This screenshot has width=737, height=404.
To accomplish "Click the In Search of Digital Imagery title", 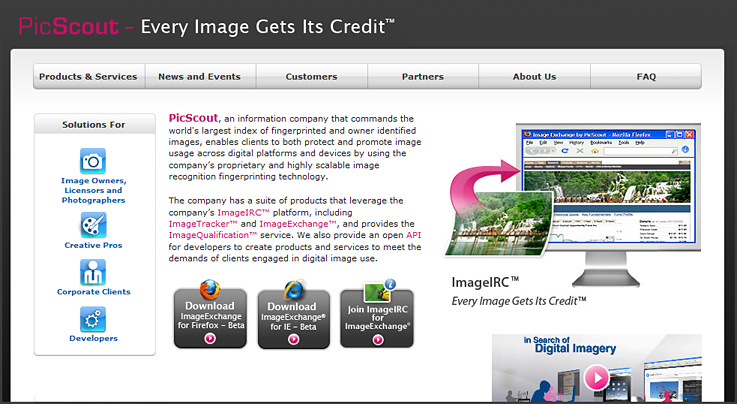I will coord(570,345).
